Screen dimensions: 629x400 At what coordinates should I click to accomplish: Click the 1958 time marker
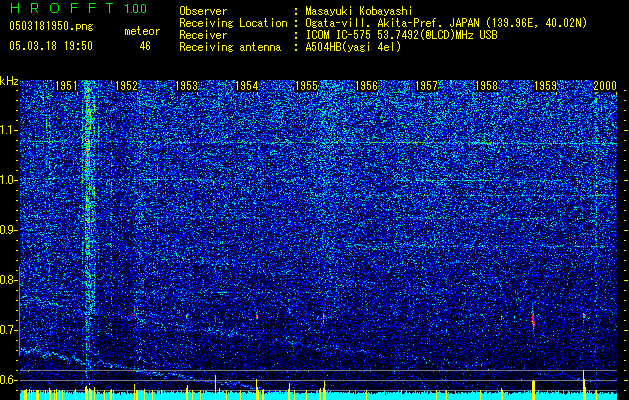click(x=486, y=86)
